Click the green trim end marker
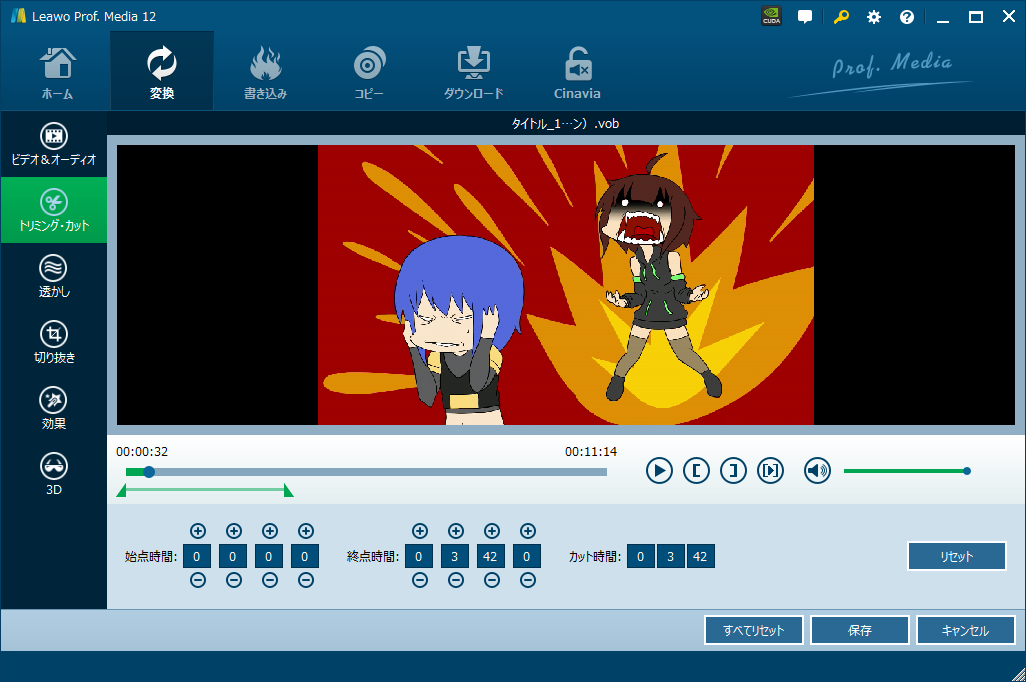This screenshot has height=682, width=1026. [288, 491]
